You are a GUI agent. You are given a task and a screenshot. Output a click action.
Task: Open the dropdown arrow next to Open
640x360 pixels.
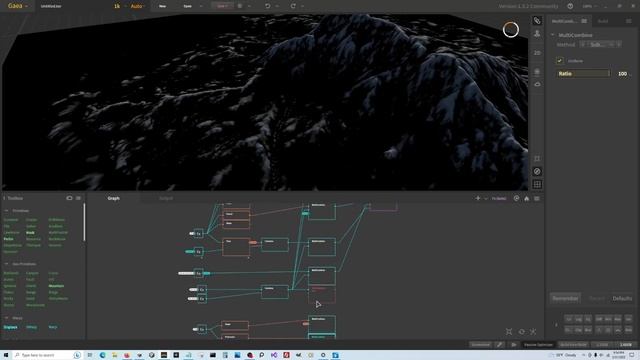click(201, 6)
